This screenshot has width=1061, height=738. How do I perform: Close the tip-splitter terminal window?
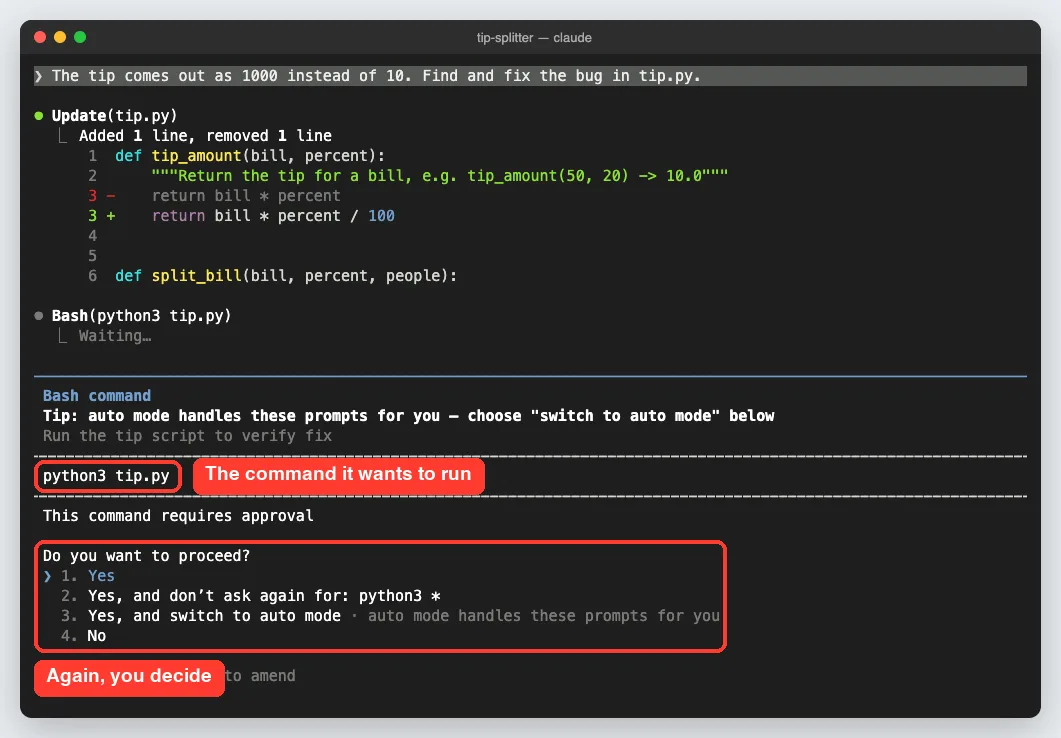click(x=40, y=37)
